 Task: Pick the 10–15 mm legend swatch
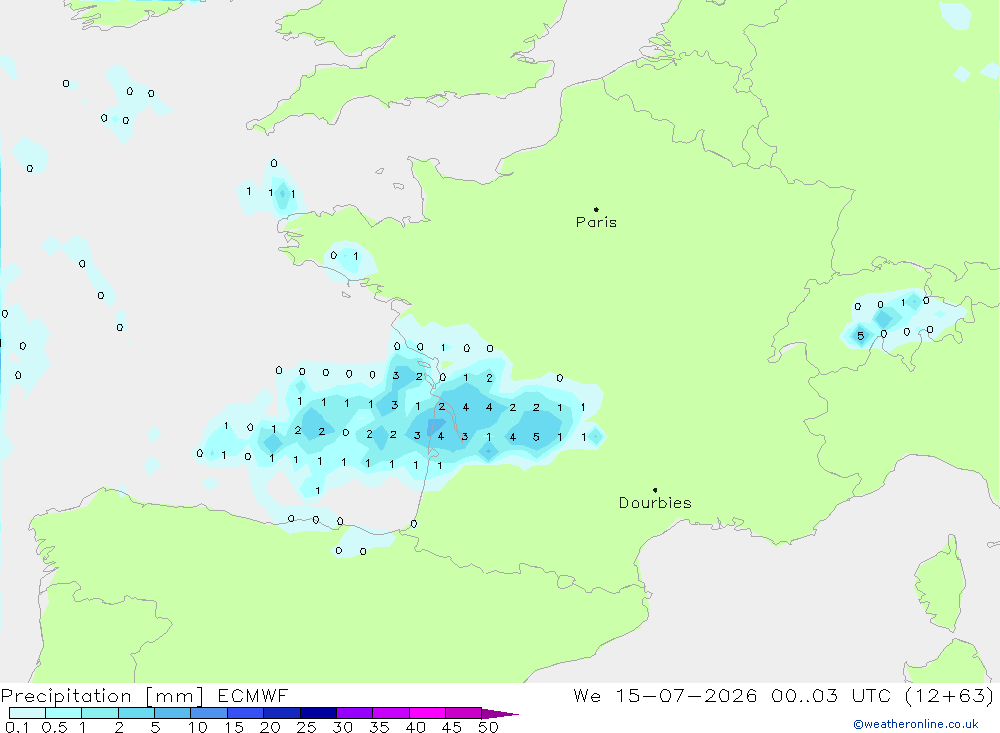(209, 713)
